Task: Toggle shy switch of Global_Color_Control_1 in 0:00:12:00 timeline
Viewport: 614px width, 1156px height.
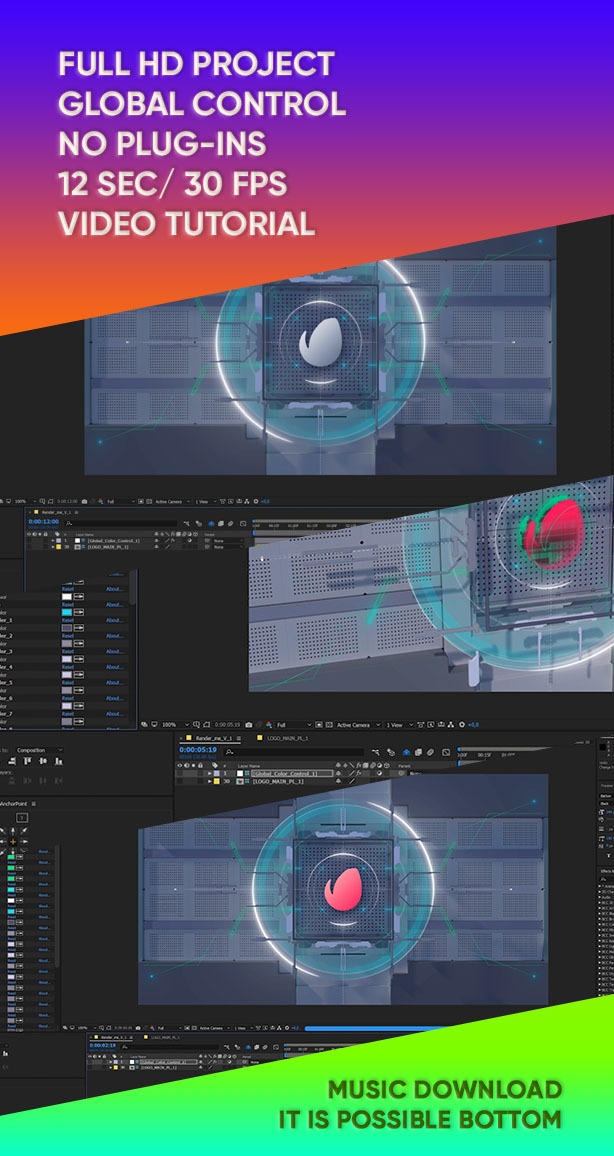Action: pyautogui.click(x=156, y=540)
